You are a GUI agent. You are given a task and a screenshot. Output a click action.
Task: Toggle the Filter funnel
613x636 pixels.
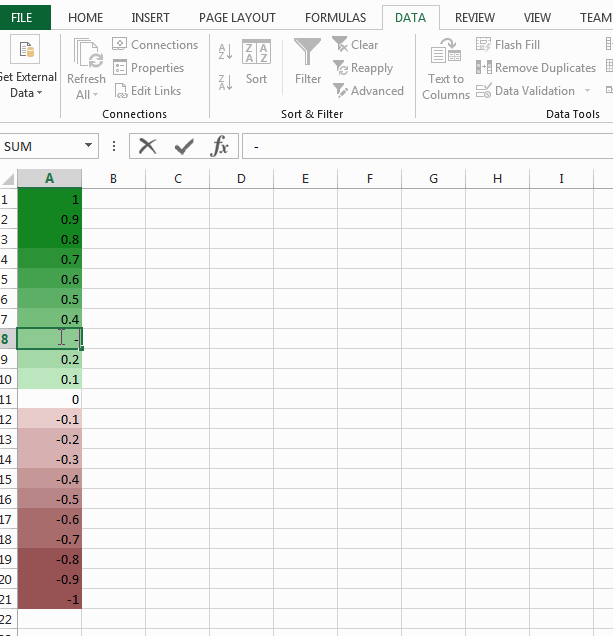(308, 62)
